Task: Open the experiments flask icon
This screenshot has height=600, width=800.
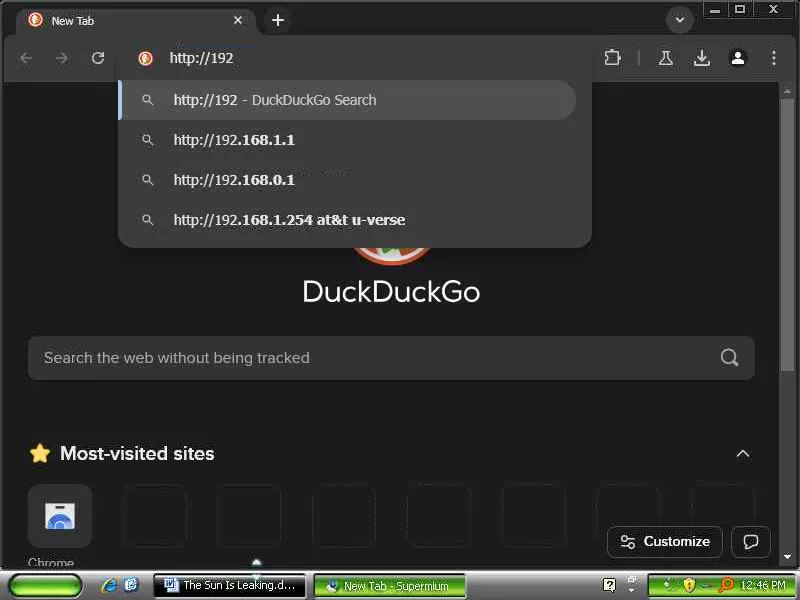Action: (665, 58)
